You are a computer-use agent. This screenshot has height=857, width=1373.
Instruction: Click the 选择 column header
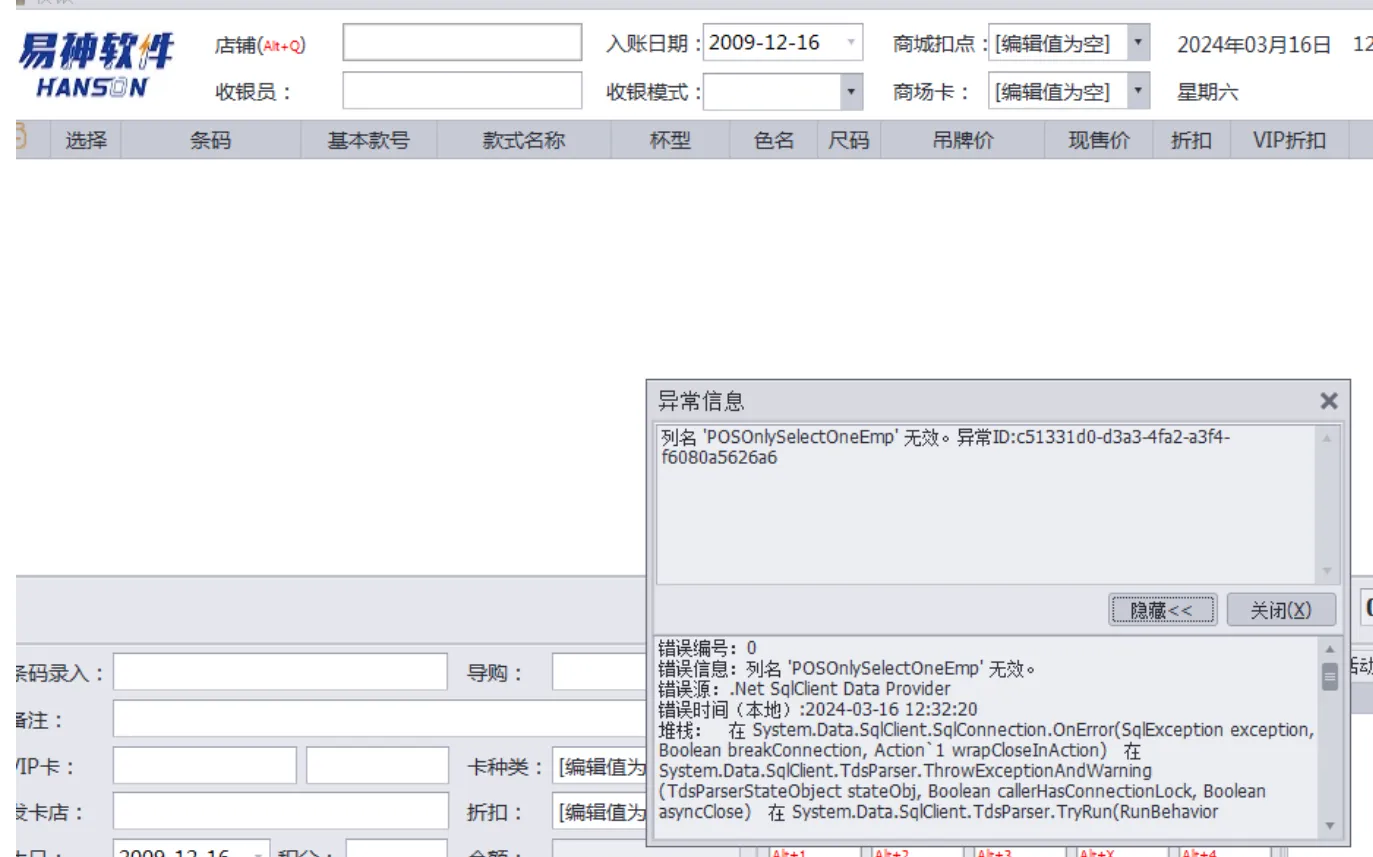[x=86, y=141]
